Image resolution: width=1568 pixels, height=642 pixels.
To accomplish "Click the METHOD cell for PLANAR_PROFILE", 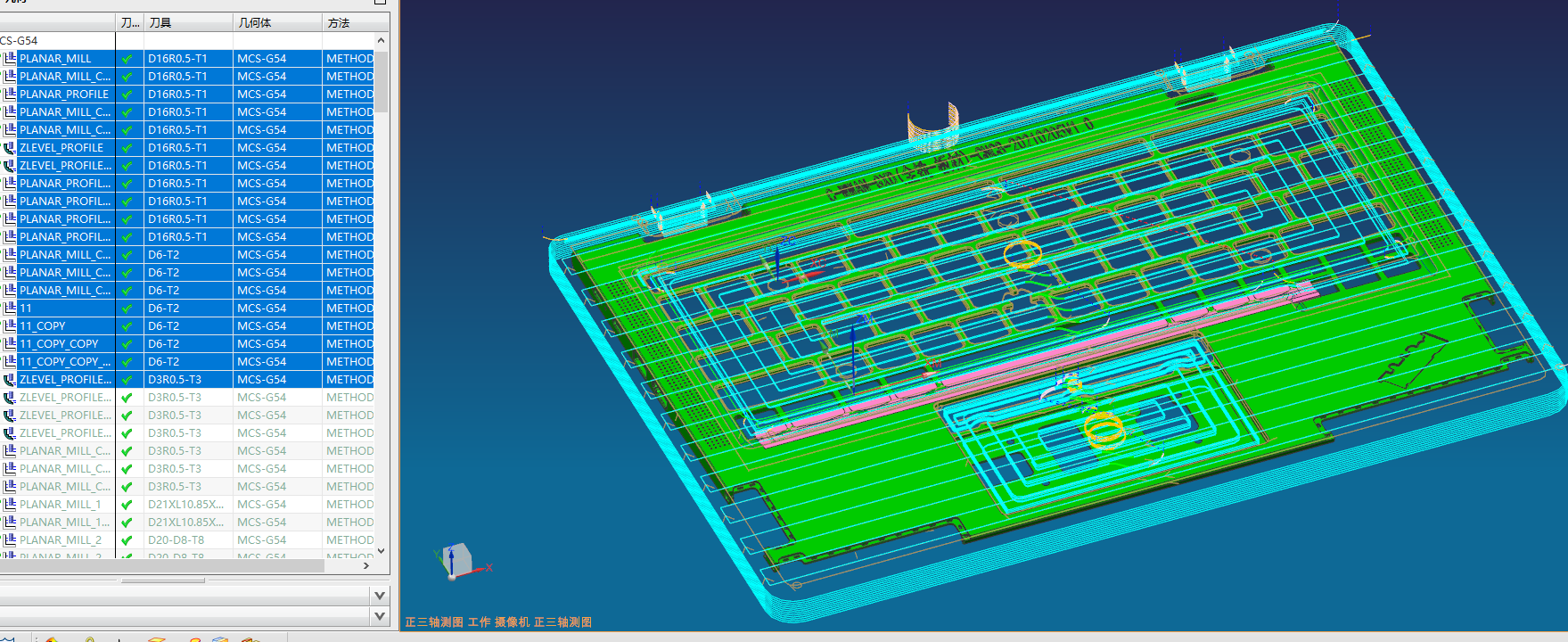I will coord(349,95).
